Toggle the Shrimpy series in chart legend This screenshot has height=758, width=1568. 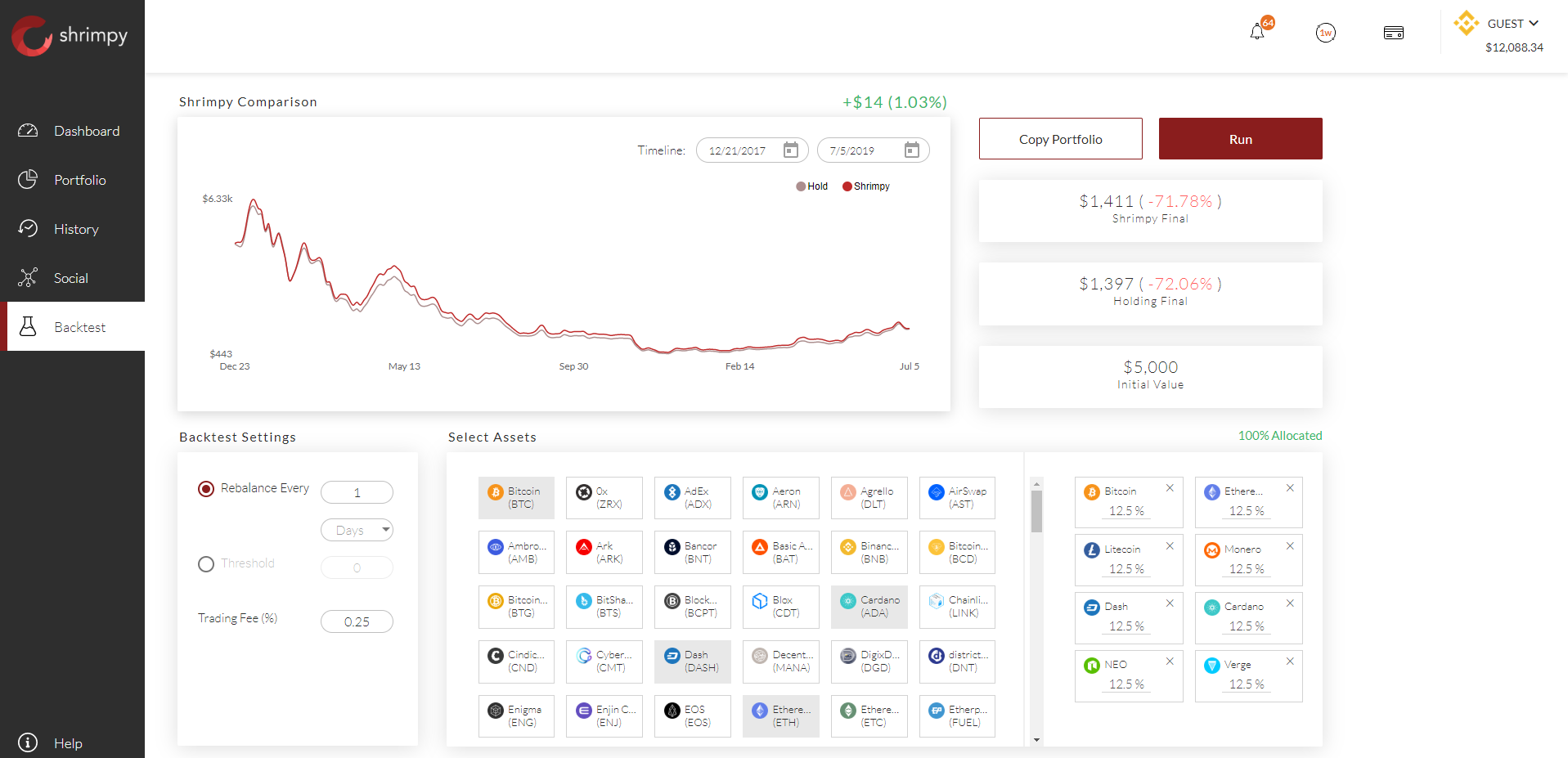(866, 186)
